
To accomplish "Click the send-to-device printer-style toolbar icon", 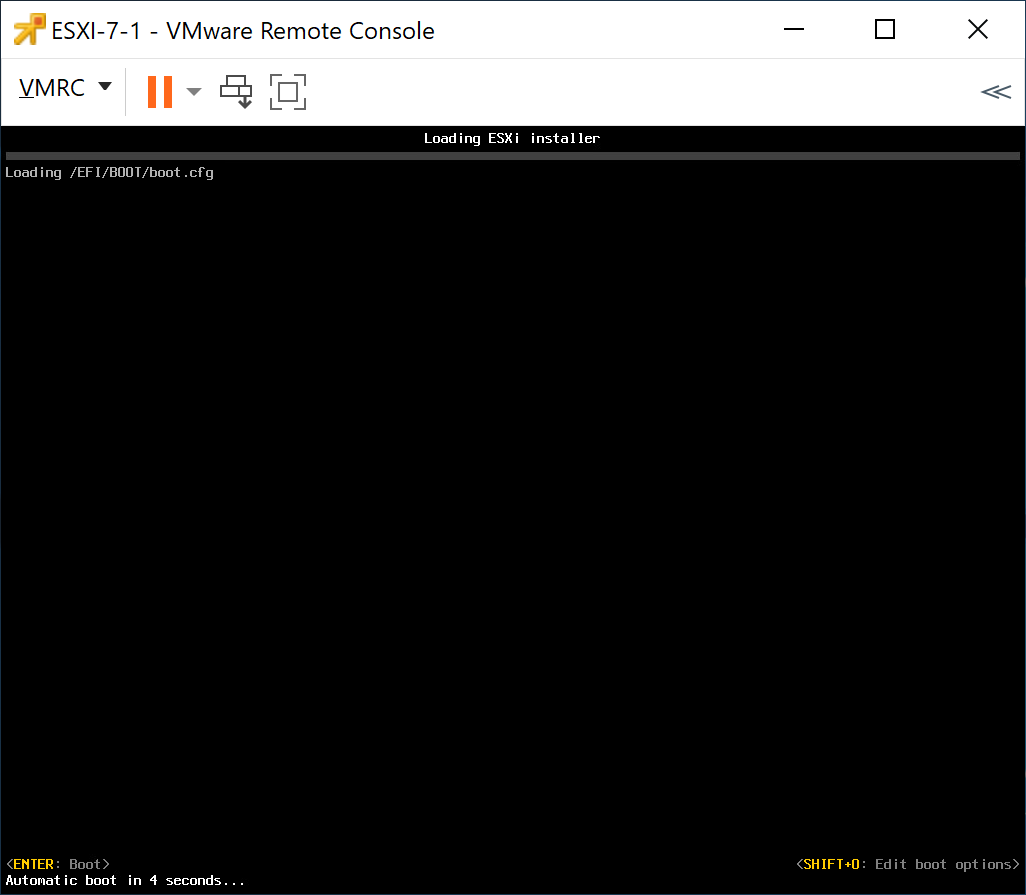I will coord(236,91).
